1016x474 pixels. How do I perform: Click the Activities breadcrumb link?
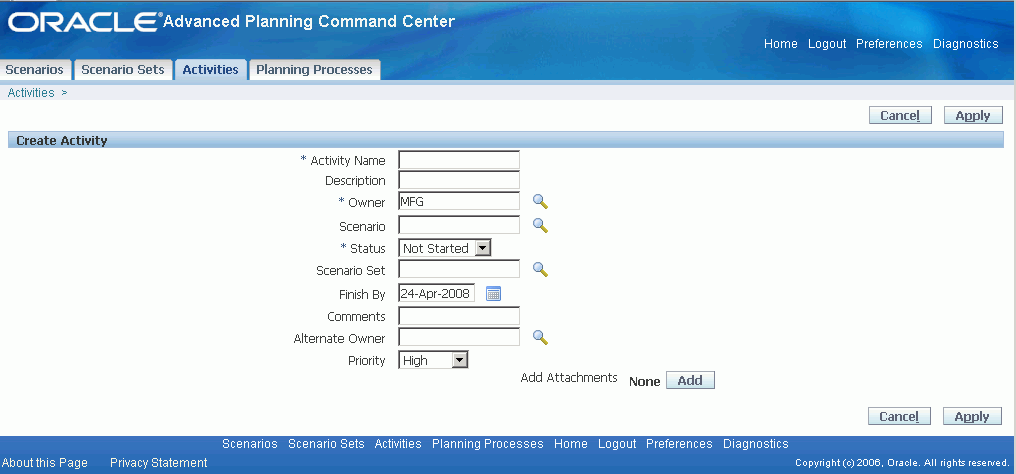pyautogui.click(x=31, y=93)
